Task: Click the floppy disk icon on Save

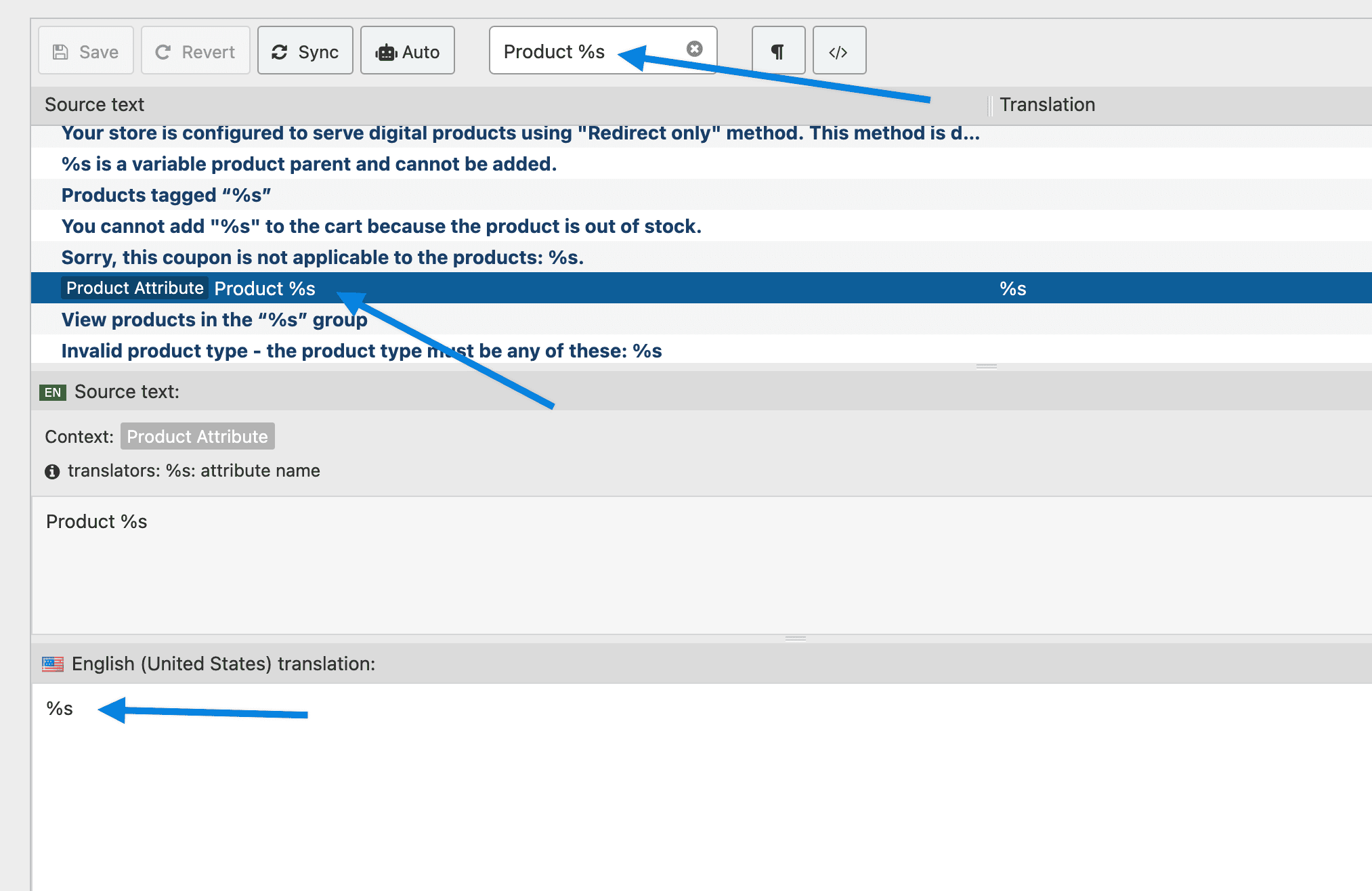Action: click(x=60, y=52)
